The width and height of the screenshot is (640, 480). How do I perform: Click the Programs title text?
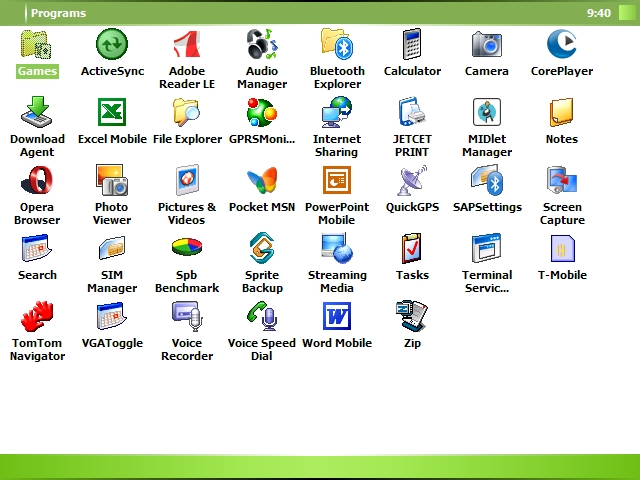pyautogui.click(x=58, y=13)
